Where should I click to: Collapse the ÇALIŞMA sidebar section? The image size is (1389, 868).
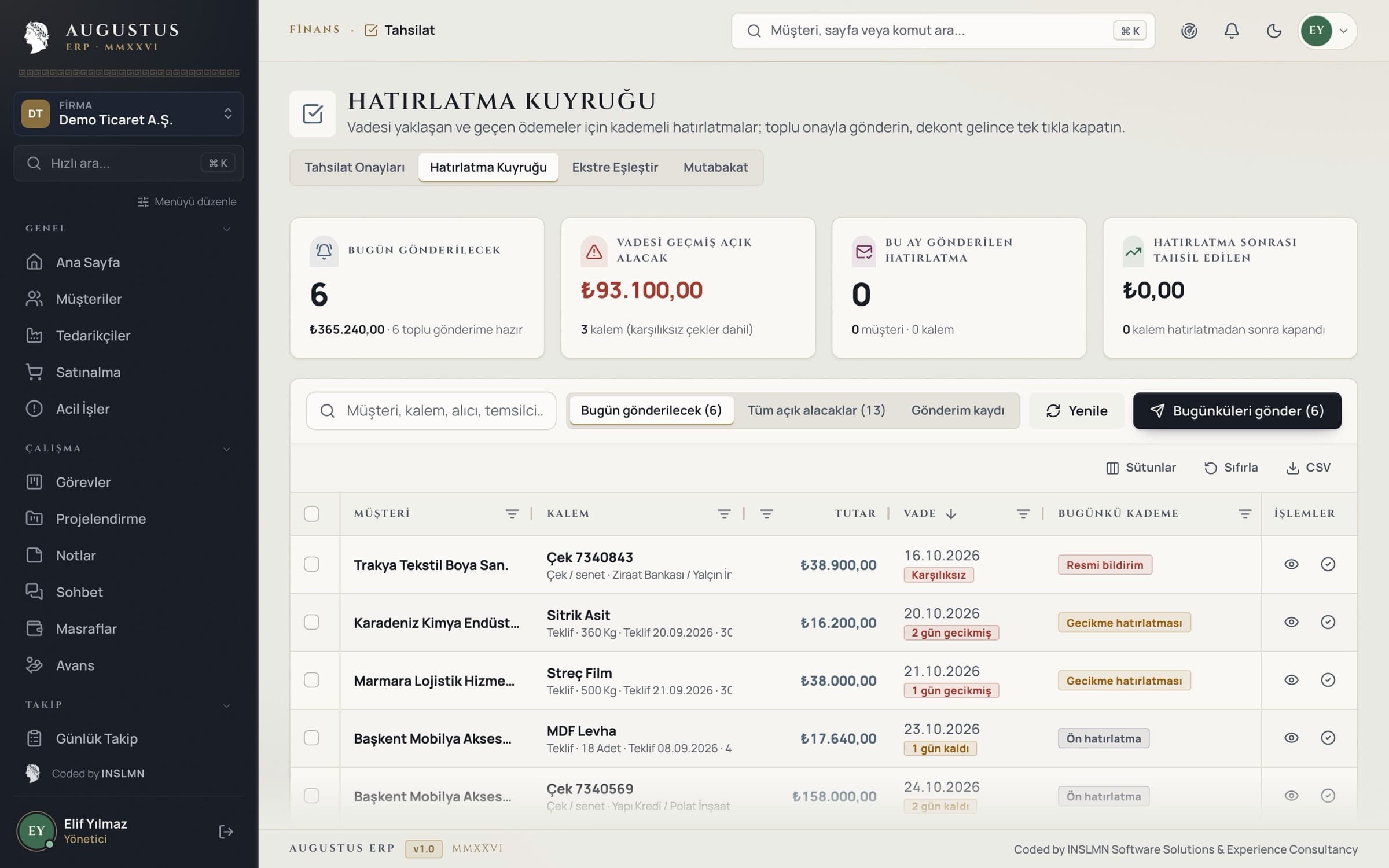point(226,449)
